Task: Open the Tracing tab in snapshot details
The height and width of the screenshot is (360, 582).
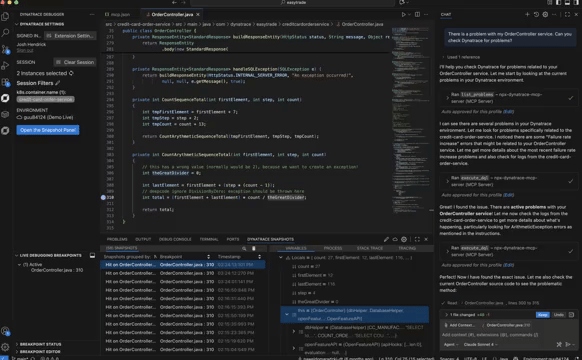Action: point(407,248)
